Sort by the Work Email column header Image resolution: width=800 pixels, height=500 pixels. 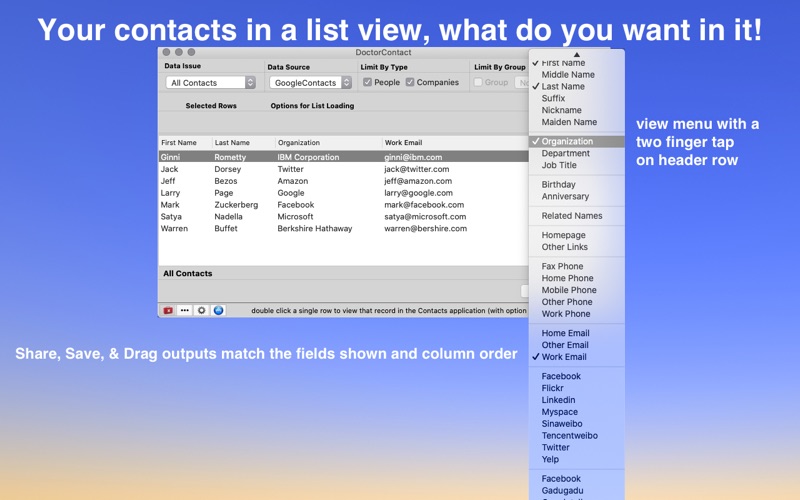click(455, 143)
